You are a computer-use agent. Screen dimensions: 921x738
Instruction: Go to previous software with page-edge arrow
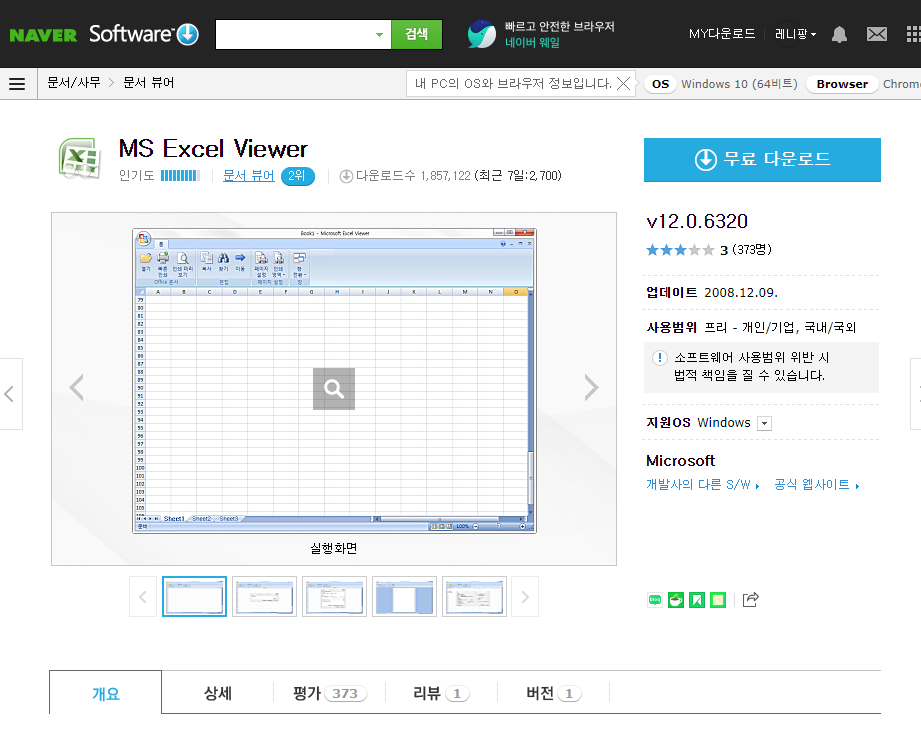9,394
